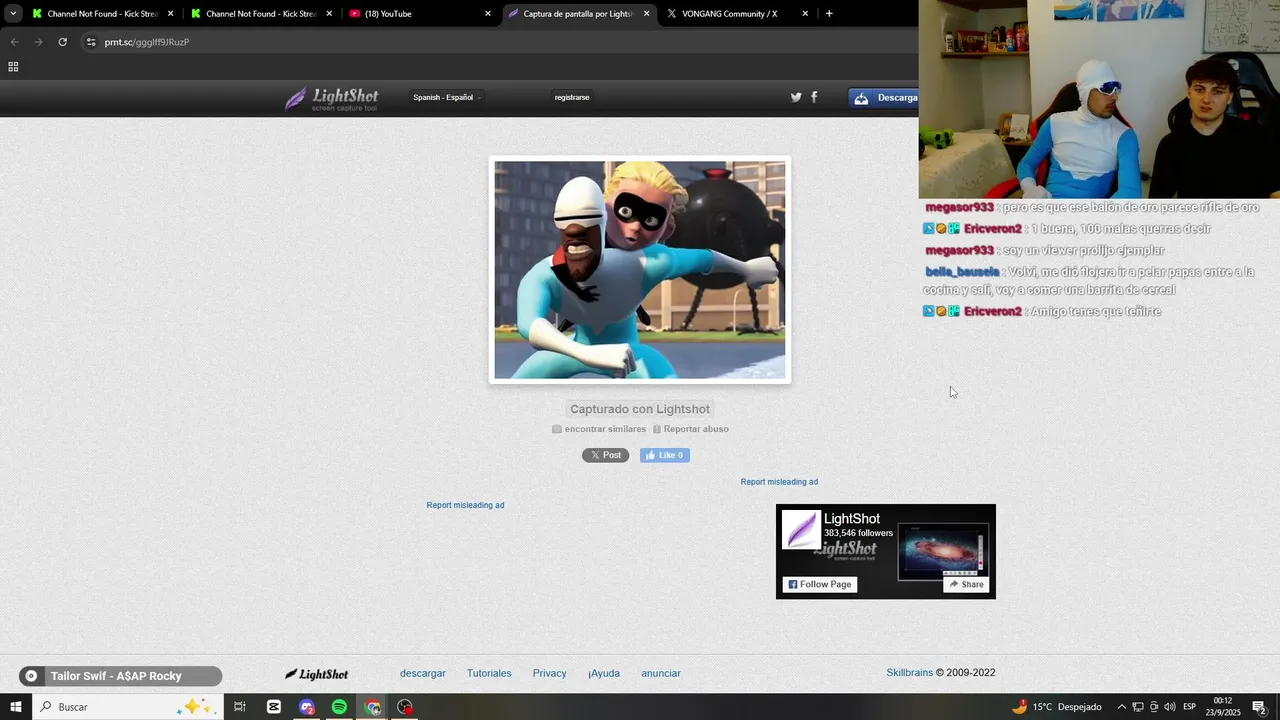Click Report misleading ad link on the left
The height and width of the screenshot is (720, 1280).
465,505
